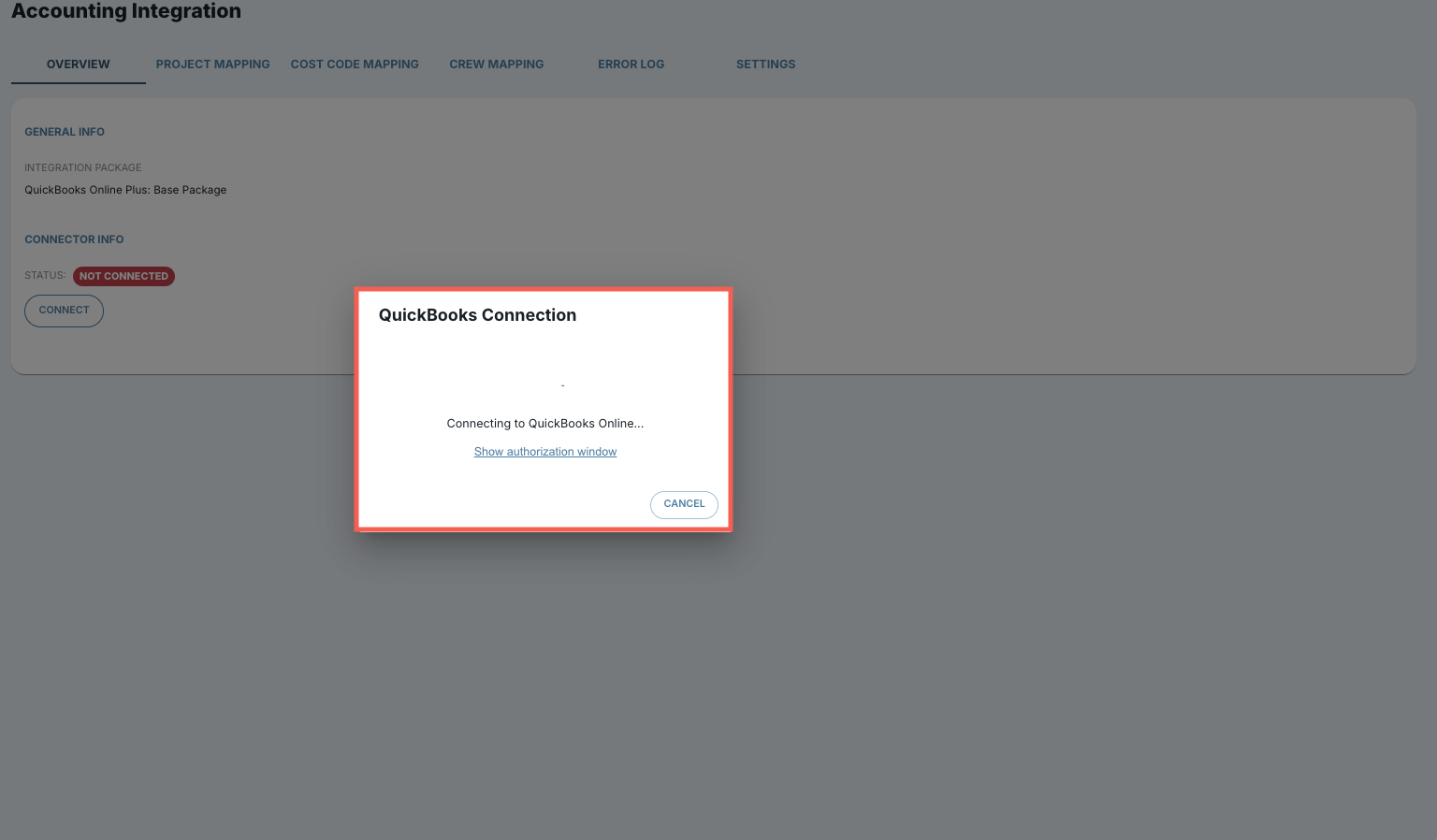Open the Cost Code Mapping tab

[355, 65]
